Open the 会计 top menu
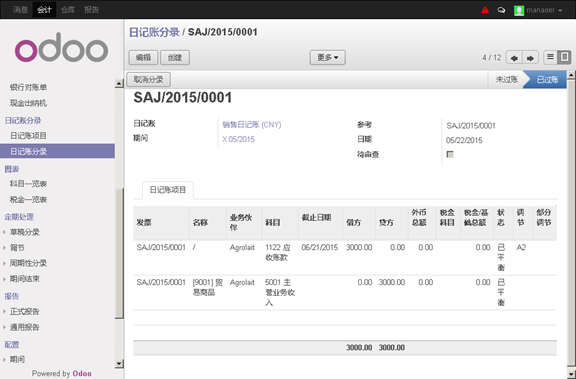This screenshot has width=576, height=379. [x=44, y=10]
